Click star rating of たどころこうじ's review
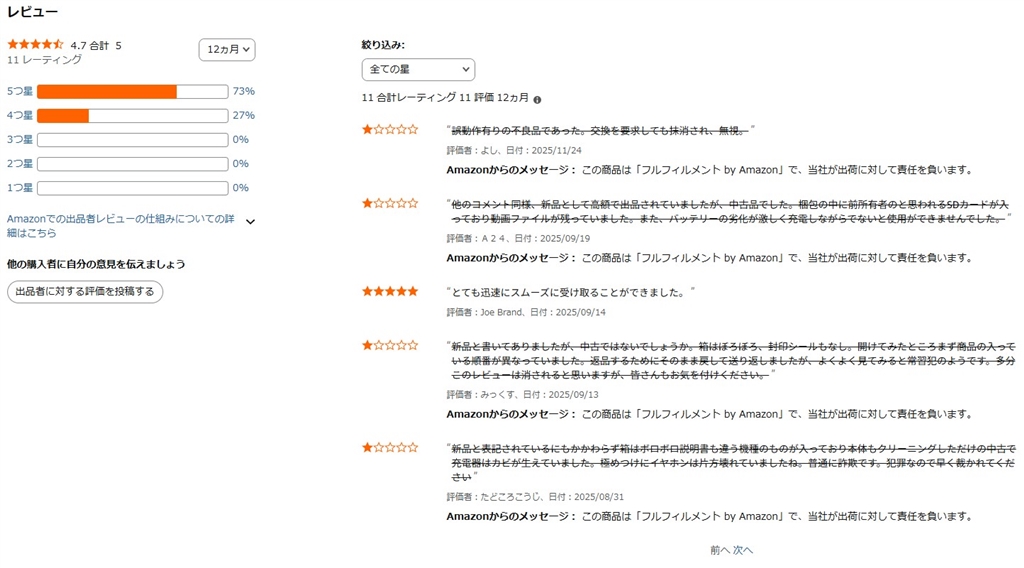 point(390,448)
